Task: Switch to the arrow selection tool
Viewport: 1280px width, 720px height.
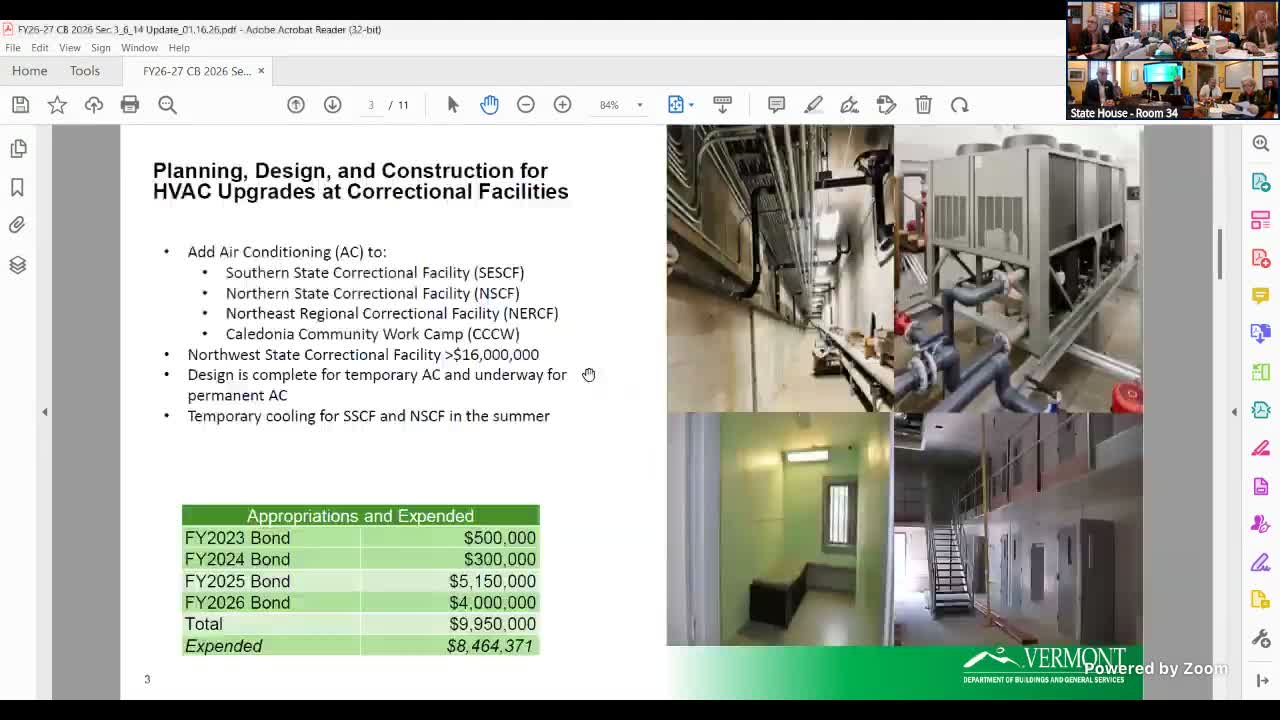Action: (x=453, y=105)
